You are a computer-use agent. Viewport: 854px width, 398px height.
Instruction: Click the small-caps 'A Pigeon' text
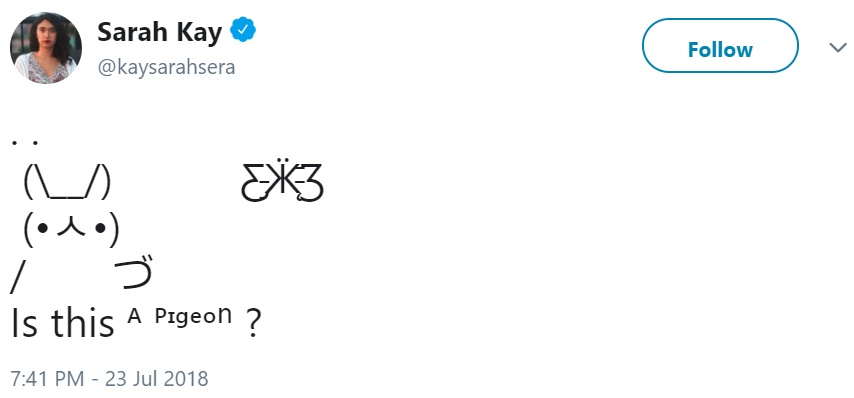(x=180, y=316)
